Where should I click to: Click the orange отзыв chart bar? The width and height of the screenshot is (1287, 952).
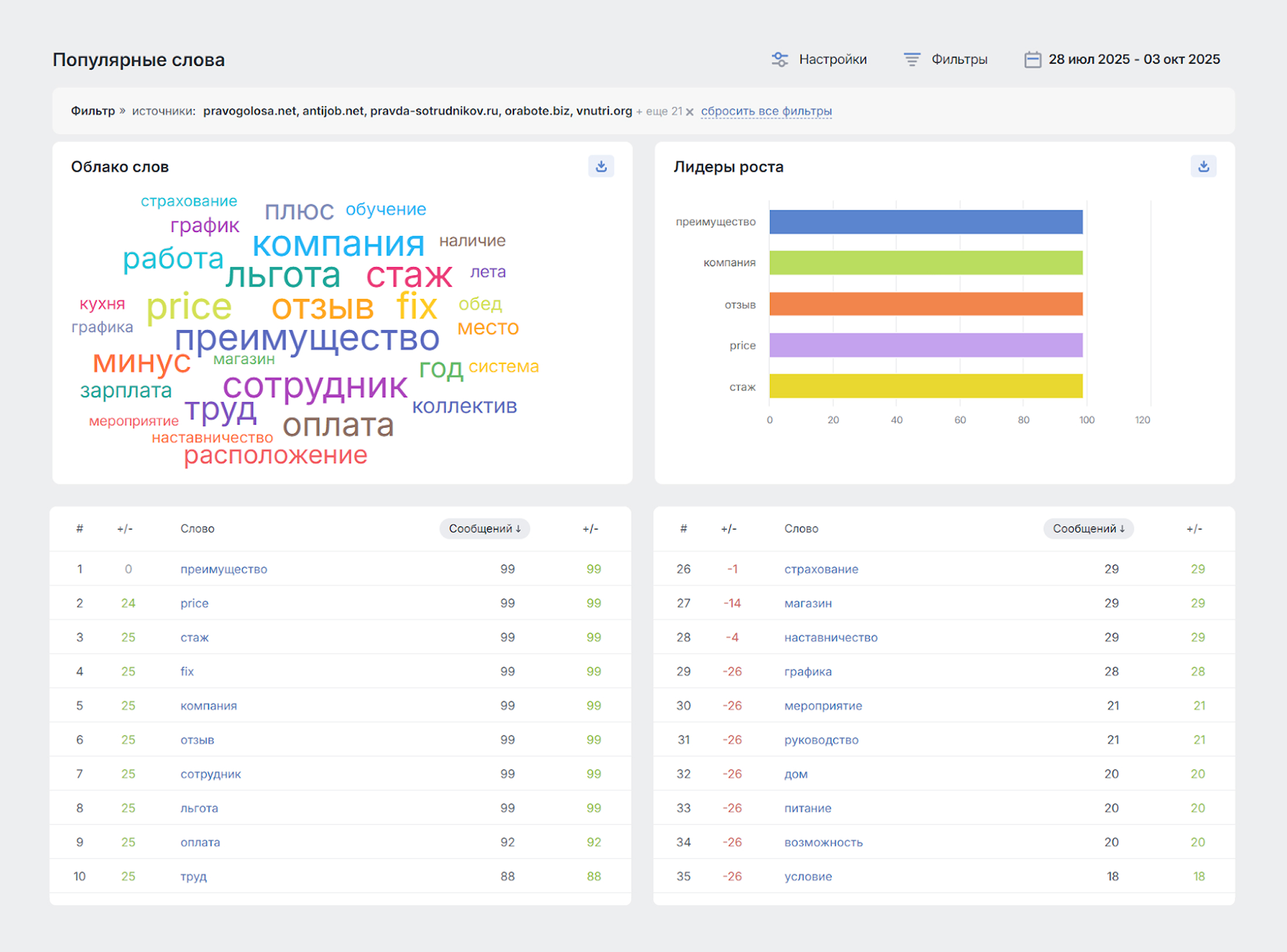(x=925, y=304)
